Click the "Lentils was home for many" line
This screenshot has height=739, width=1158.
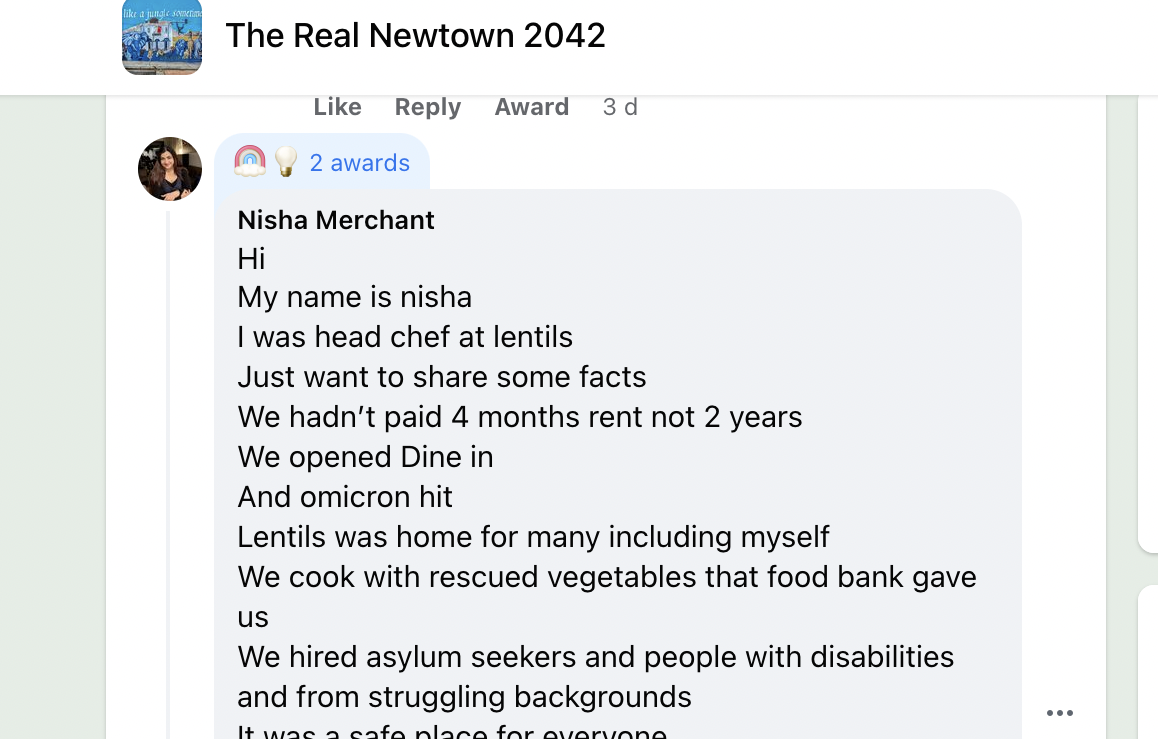(x=533, y=537)
